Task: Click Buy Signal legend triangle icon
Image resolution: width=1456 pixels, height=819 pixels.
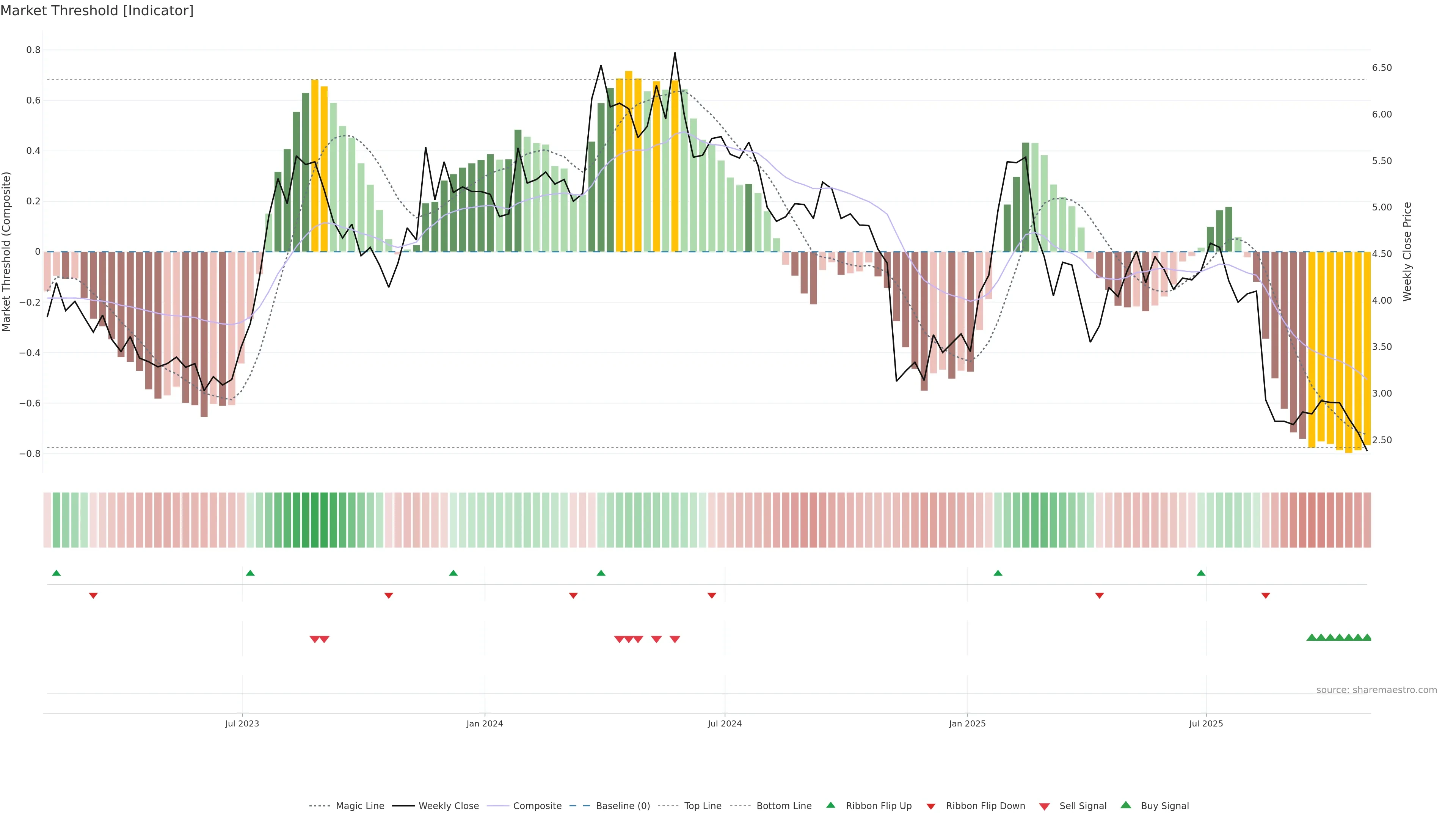Action: [x=1125, y=805]
